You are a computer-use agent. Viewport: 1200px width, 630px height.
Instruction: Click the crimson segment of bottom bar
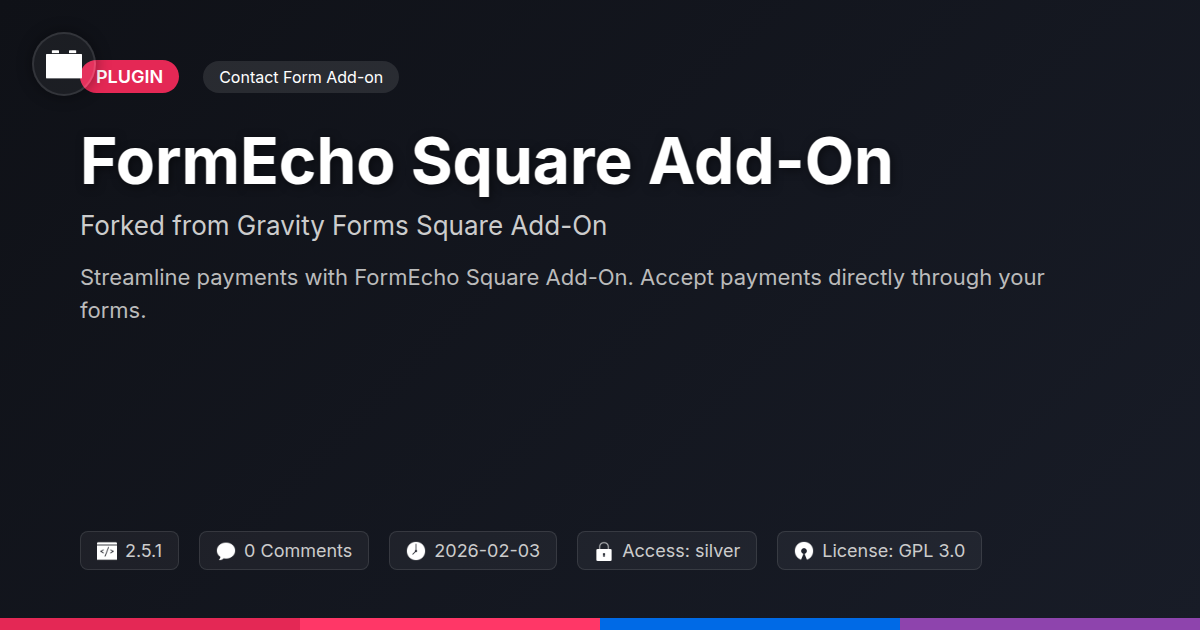point(150,623)
